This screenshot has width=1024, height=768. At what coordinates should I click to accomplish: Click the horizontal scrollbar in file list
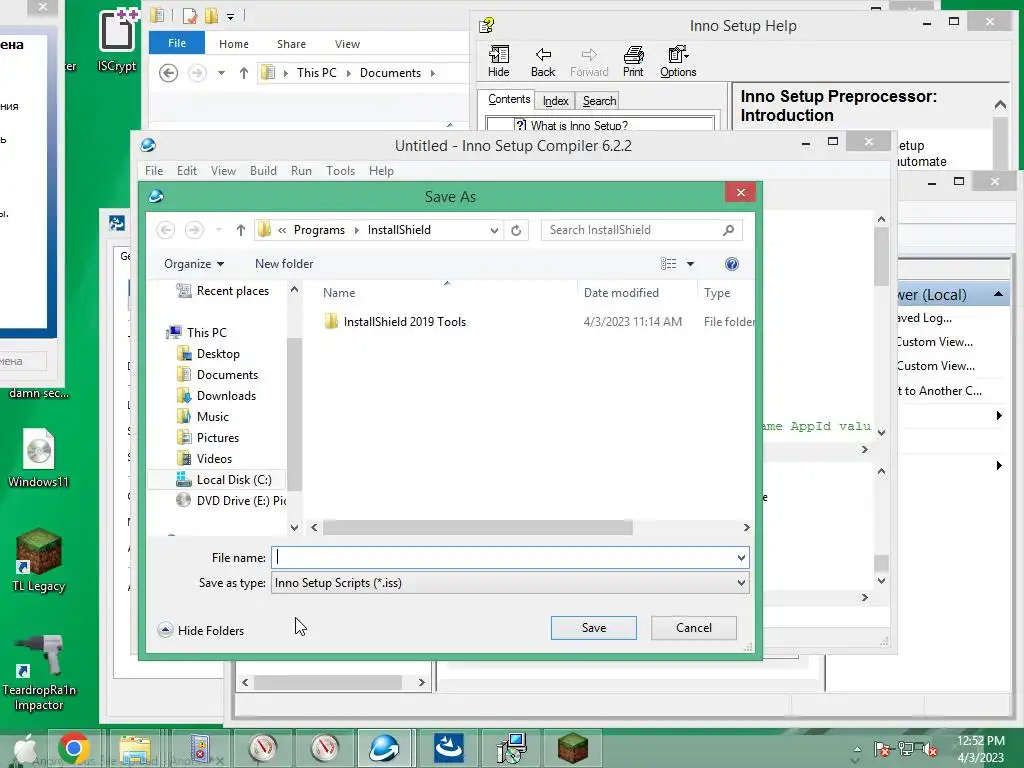[x=477, y=527]
